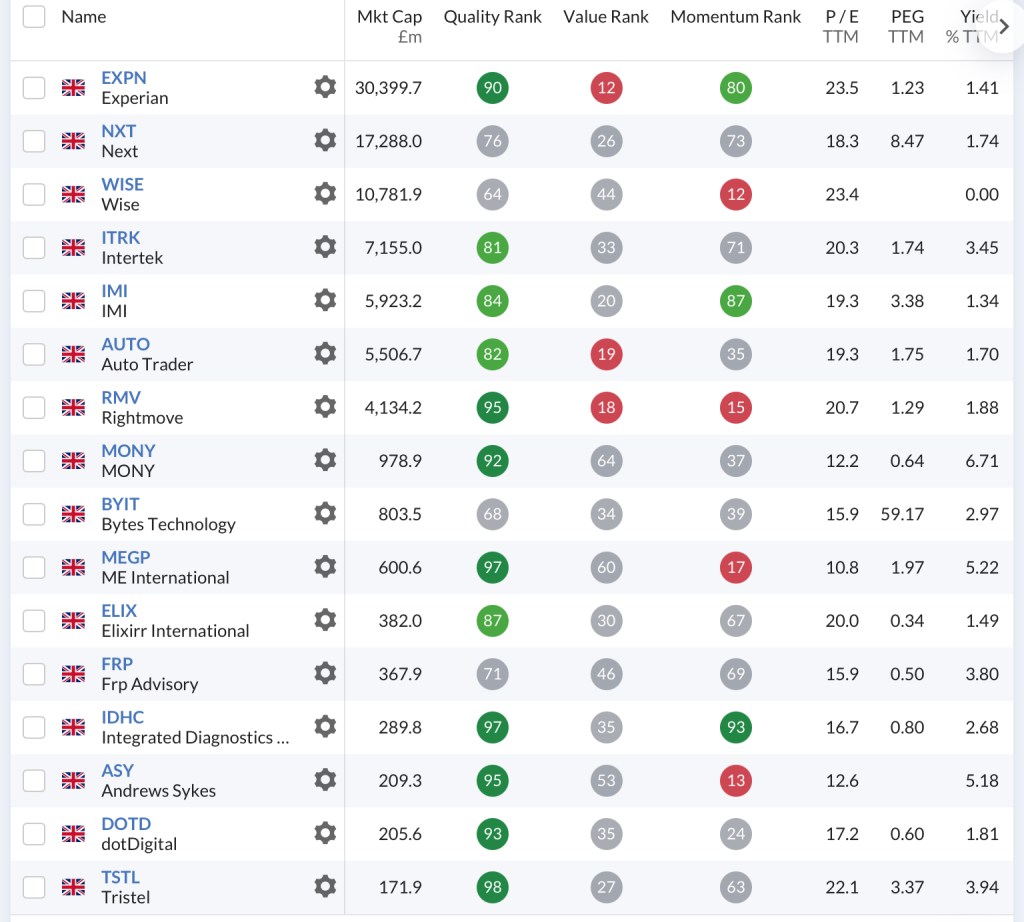Select the Next row checkbox
The height and width of the screenshot is (922, 1024).
tap(34, 141)
